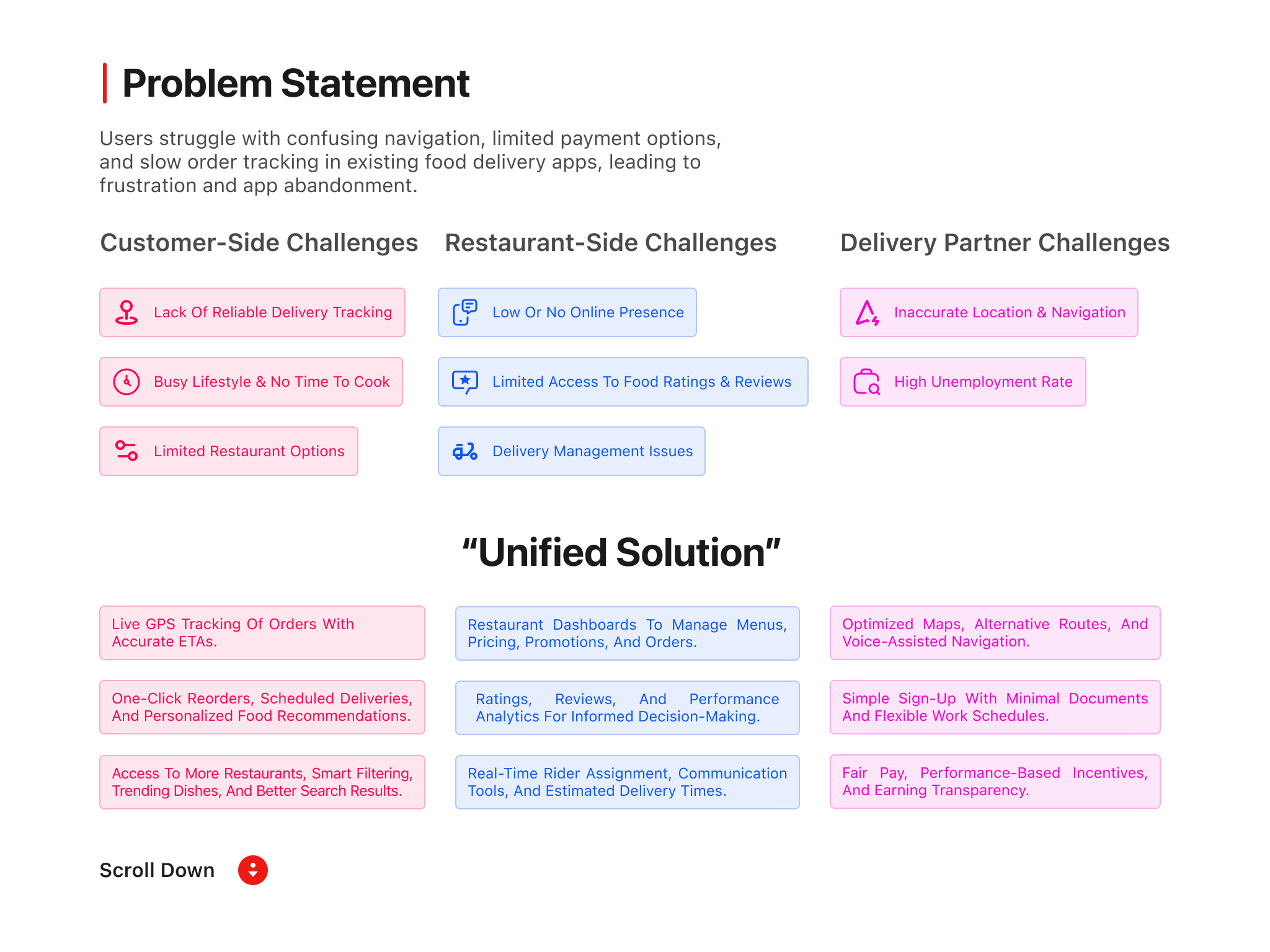Click the star review icon beside Food Ratings
1270x952 pixels.
coord(465,382)
